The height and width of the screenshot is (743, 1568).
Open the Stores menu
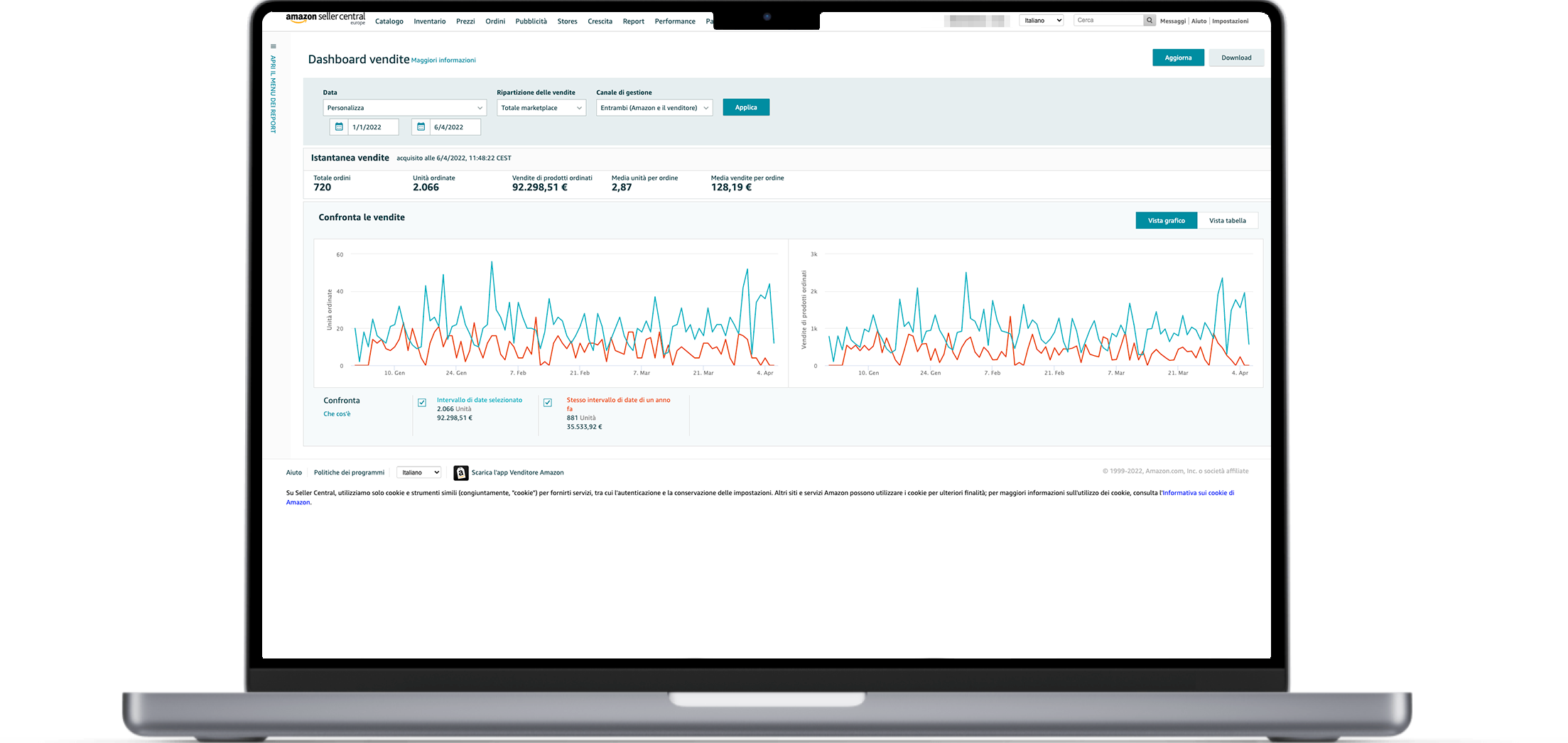(567, 21)
